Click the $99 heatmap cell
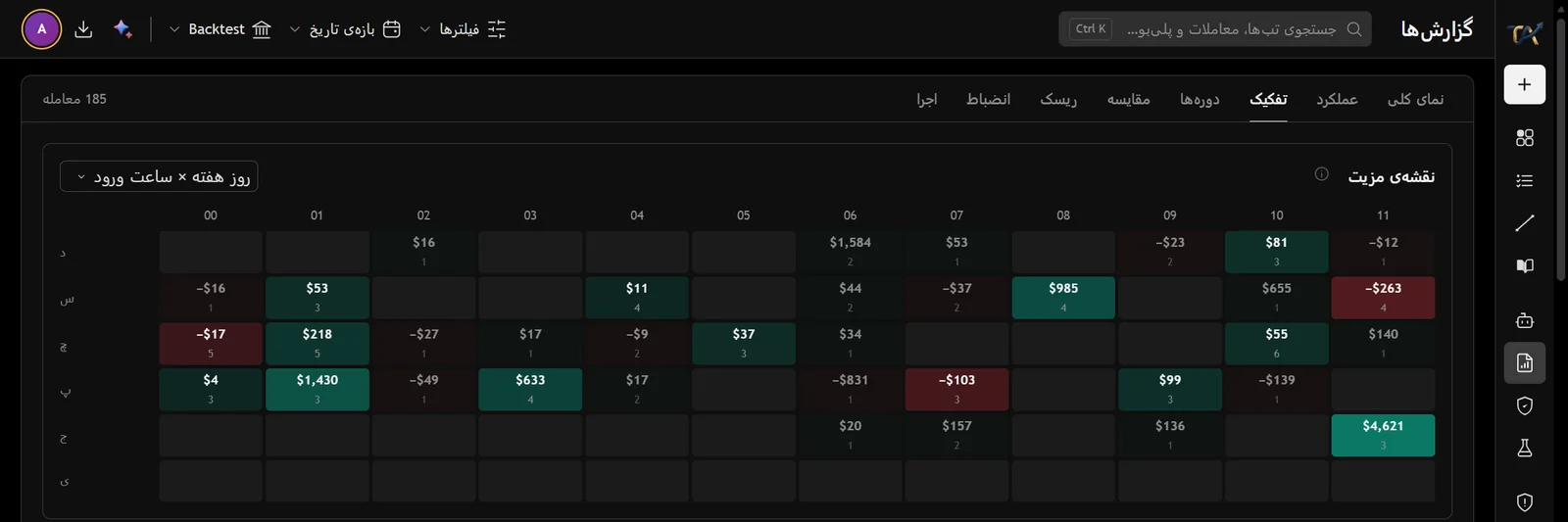Screen dimensions: 1568x522 [x=1170, y=390]
